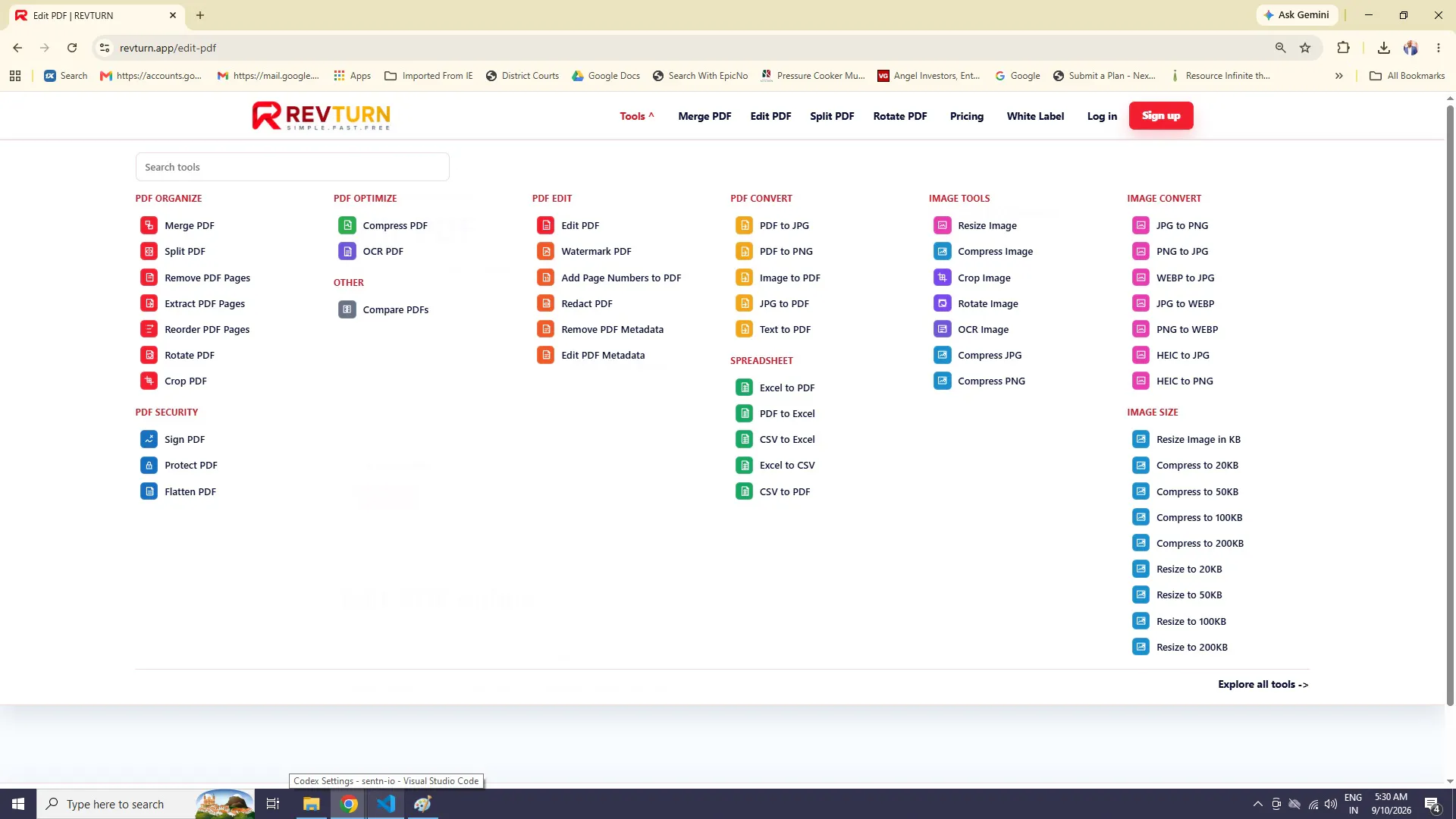Click the Compress PDF green icon

(x=347, y=225)
